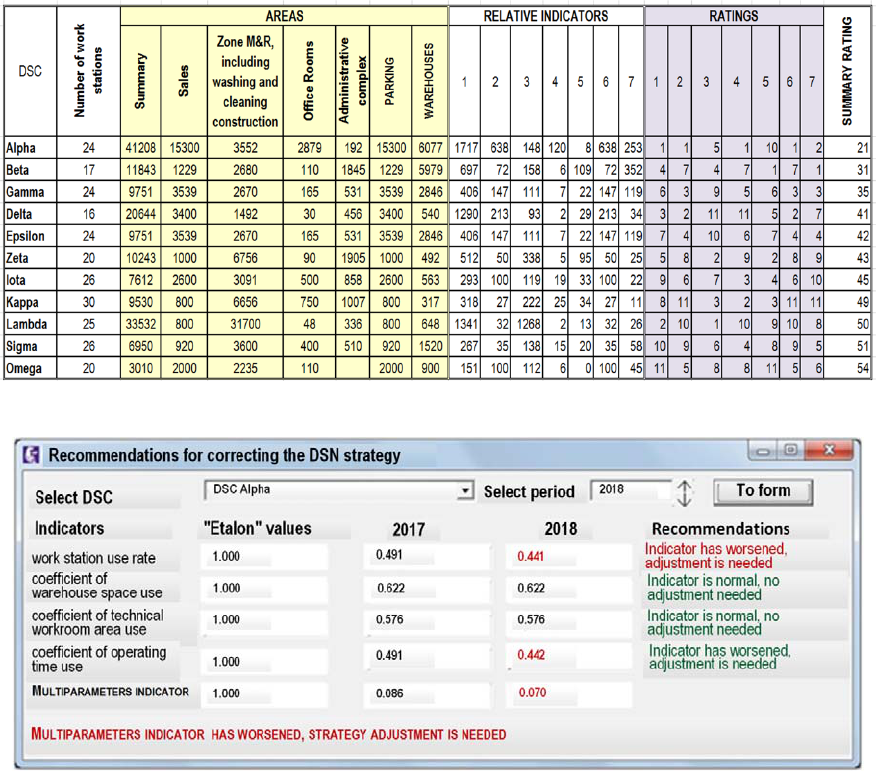Select the Lambda row label
876x771 pixels.
pos(27,323)
